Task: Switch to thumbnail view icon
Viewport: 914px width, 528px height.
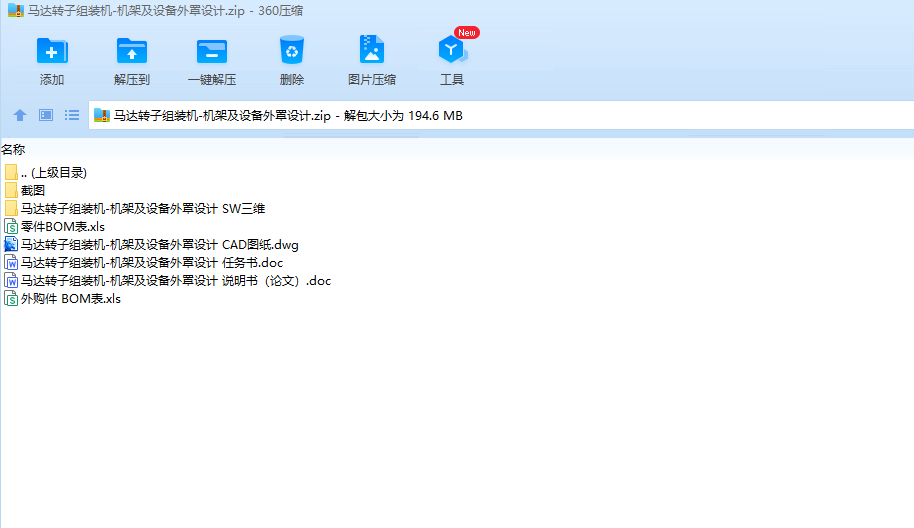Action: (46, 115)
